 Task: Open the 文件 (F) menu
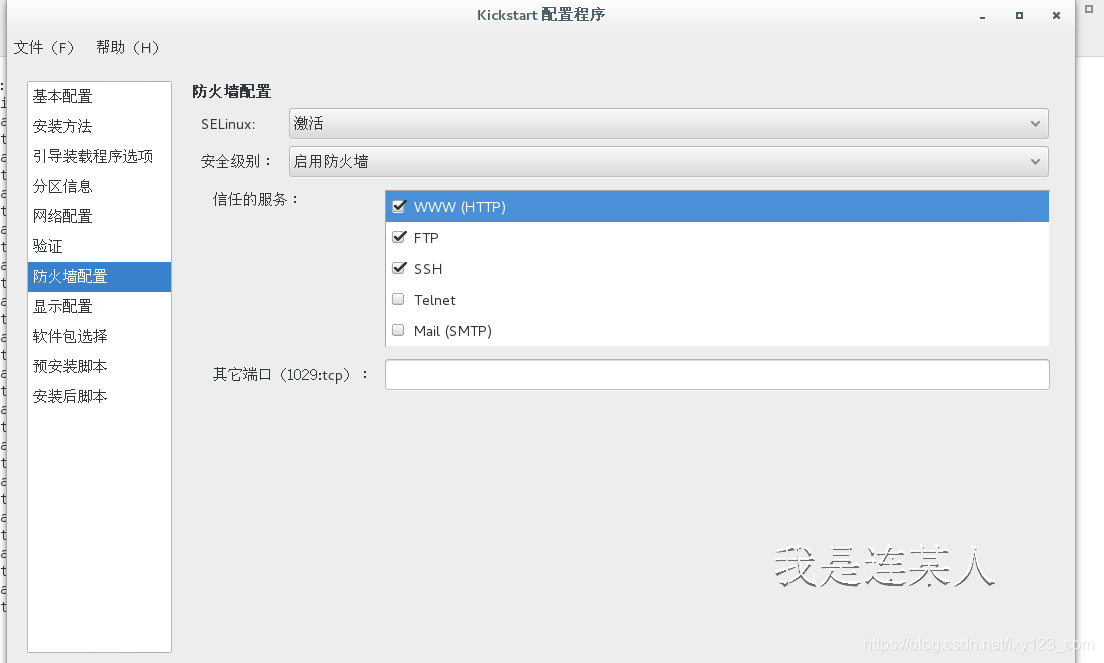pyautogui.click(x=44, y=47)
